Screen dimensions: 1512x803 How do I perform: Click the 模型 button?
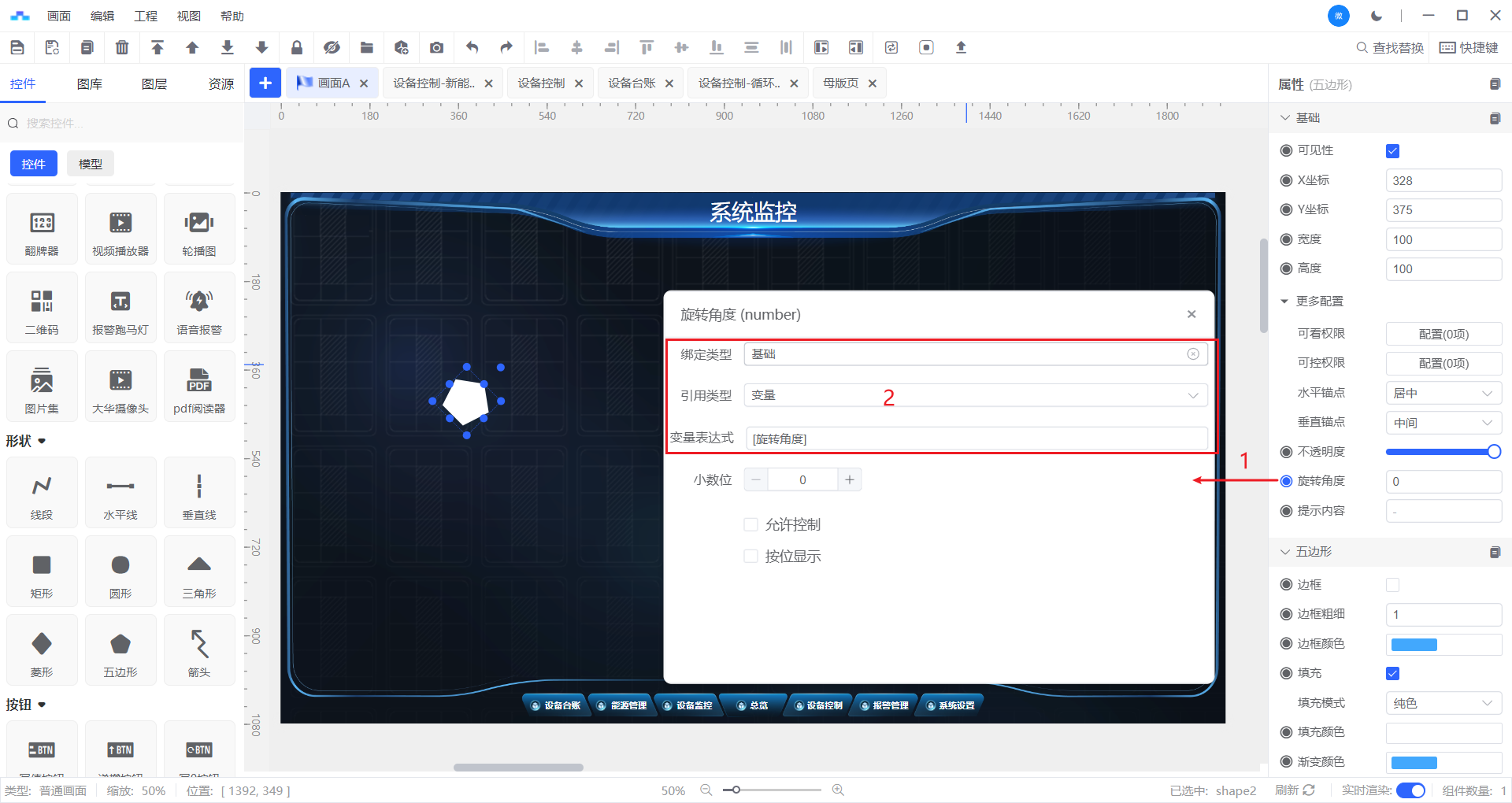(x=91, y=164)
